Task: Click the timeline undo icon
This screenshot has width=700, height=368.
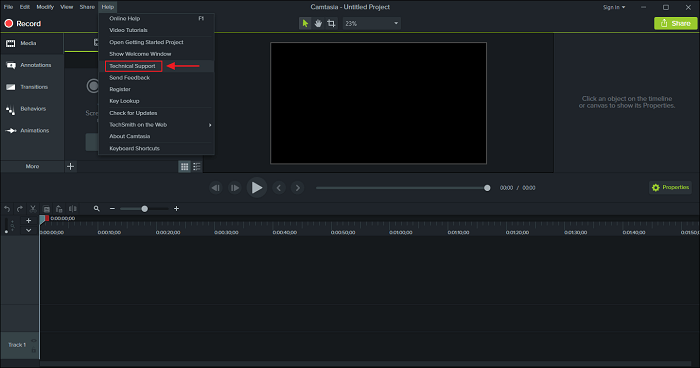Action: click(7, 209)
